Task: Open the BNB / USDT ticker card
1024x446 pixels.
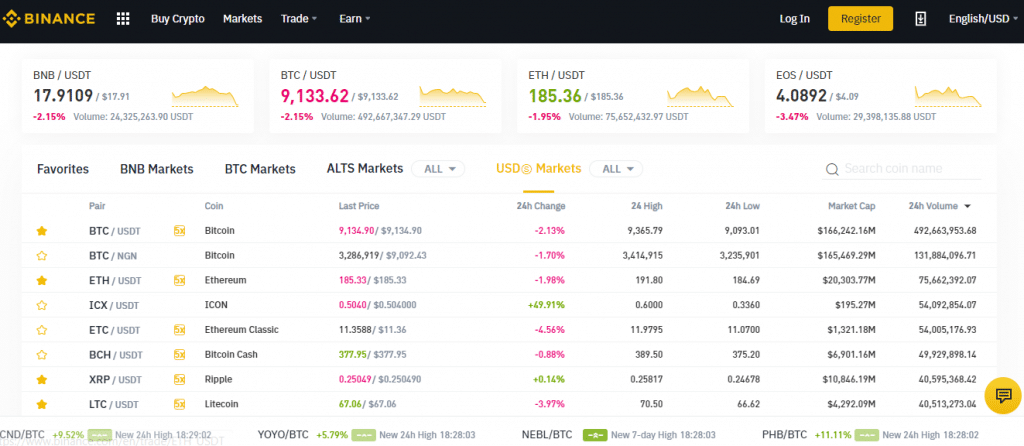Action: 138,96
